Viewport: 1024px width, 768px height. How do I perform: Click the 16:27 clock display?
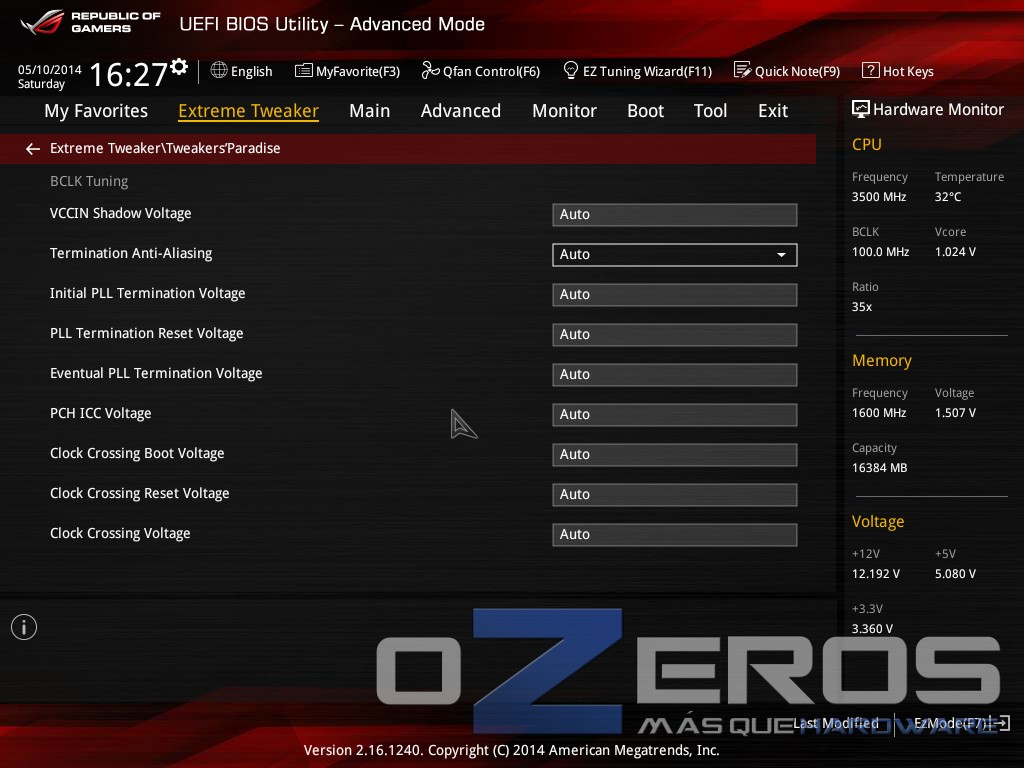[128, 74]
